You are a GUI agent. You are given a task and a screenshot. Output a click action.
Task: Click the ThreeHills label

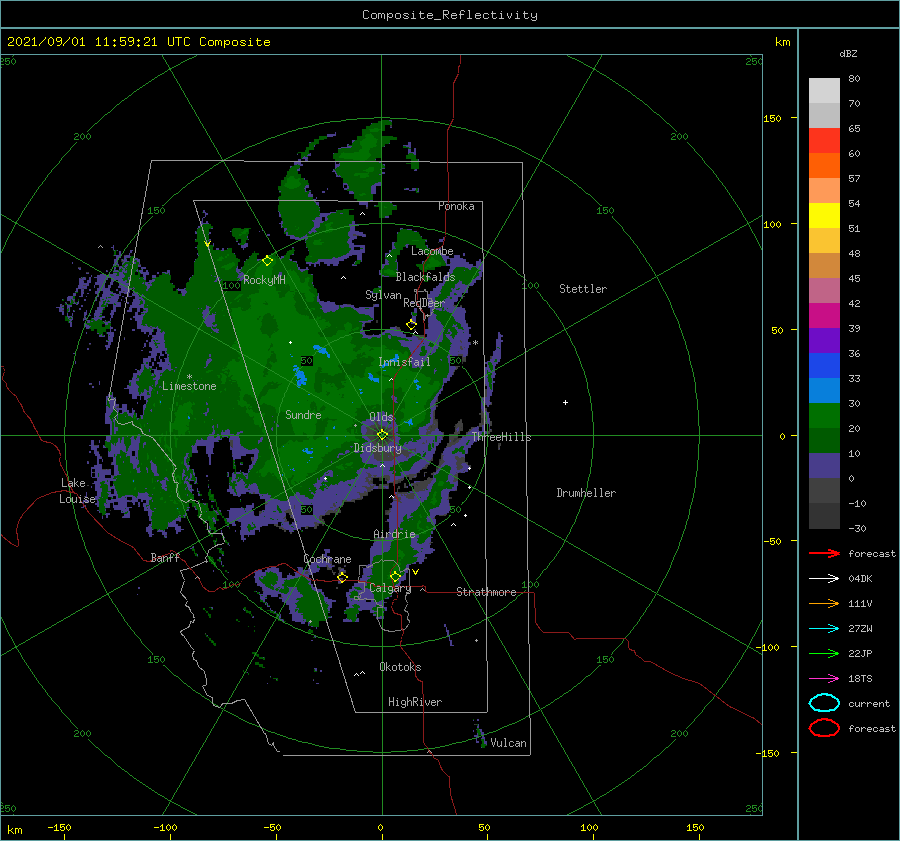[502, 437]
